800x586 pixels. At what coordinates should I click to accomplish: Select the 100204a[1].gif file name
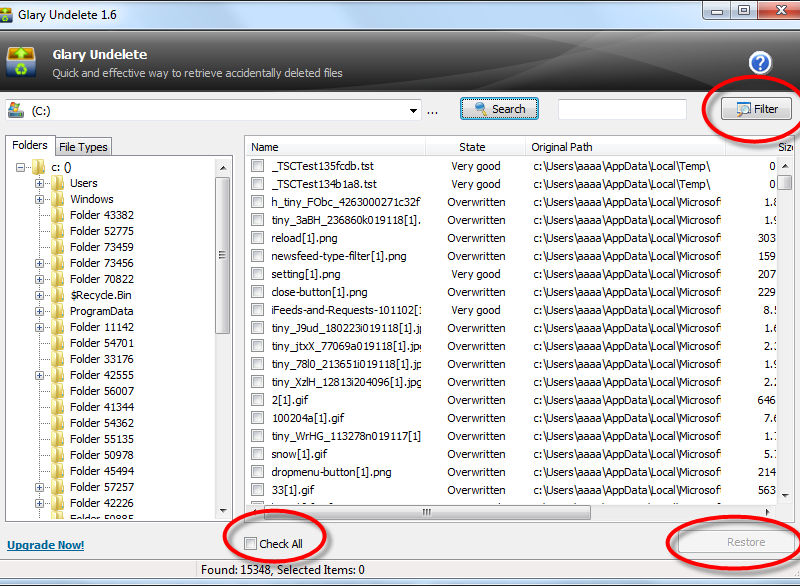tap(308, 418)
